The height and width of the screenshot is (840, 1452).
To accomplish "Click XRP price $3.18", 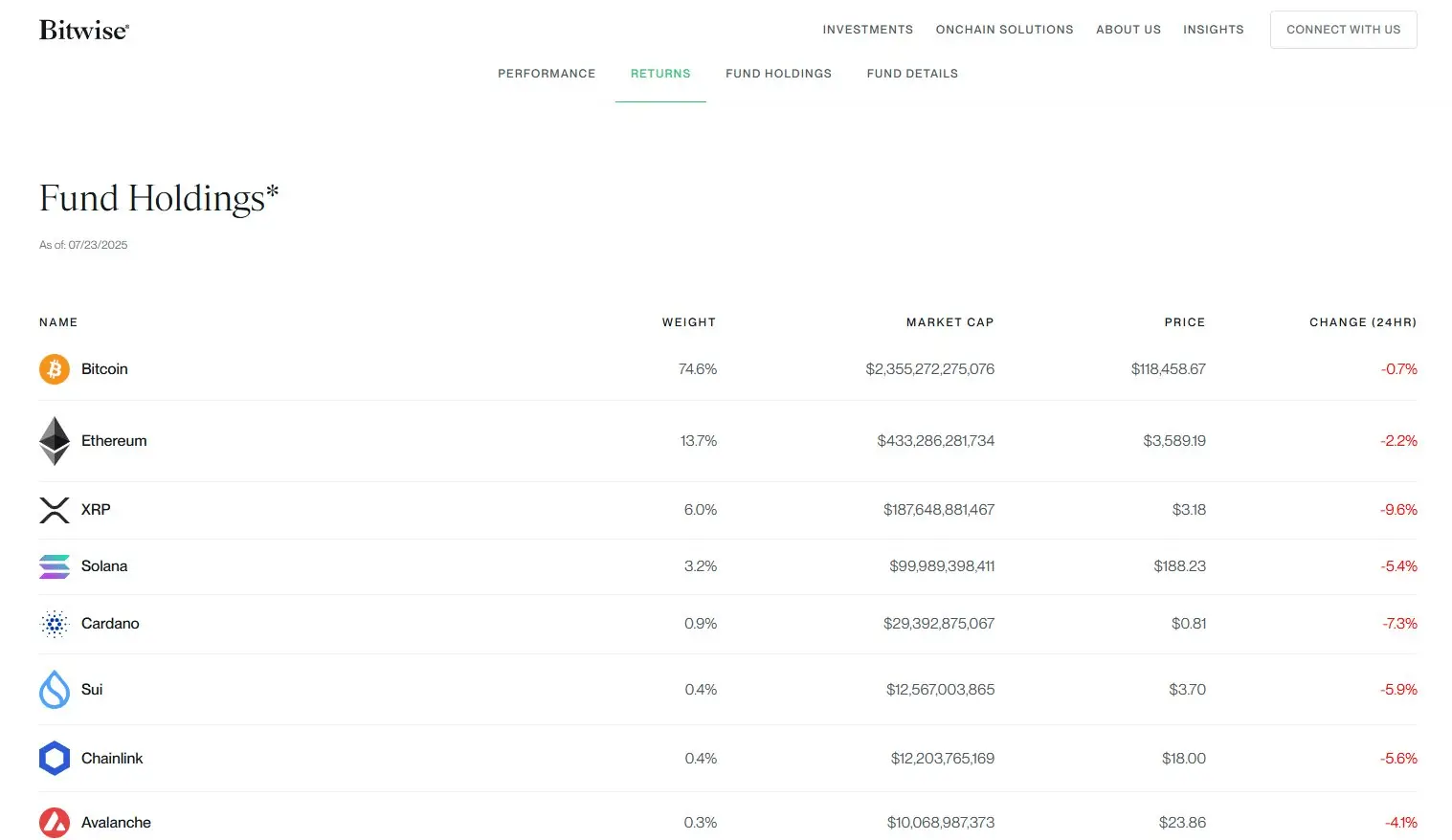I will 1189,510.
